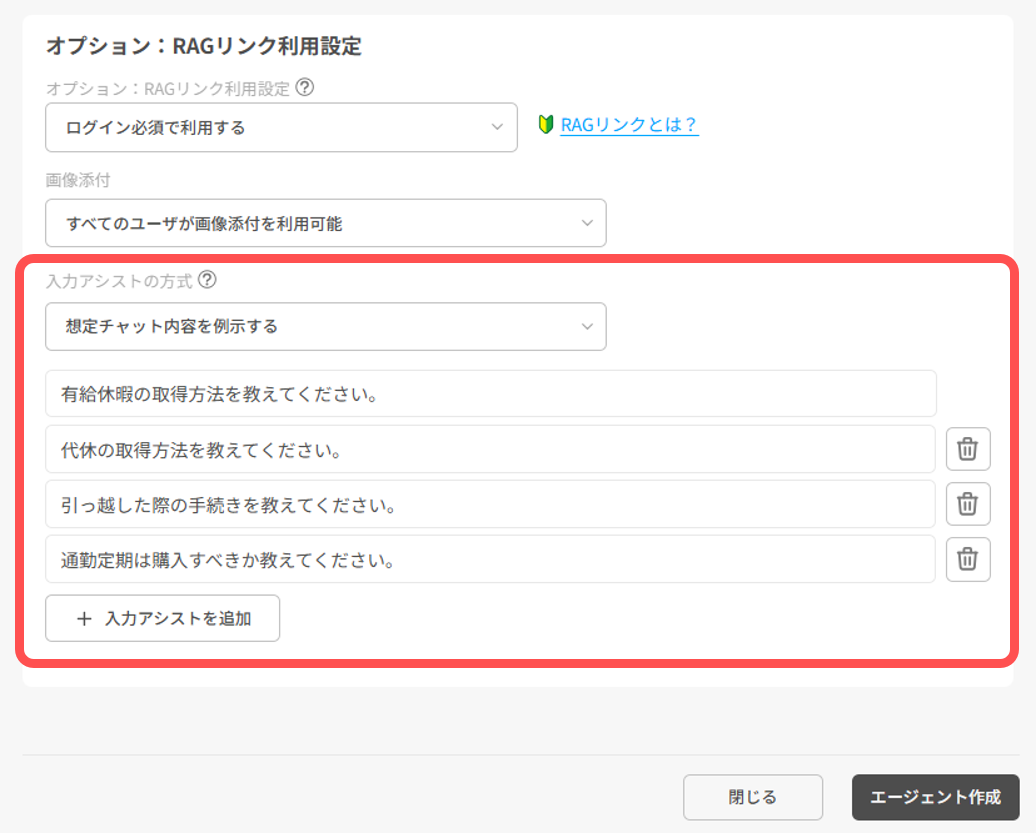1036x833 pixels.
Task: Click the 画像添付 label
Action: pyautogui.click(x=78, y=180)
